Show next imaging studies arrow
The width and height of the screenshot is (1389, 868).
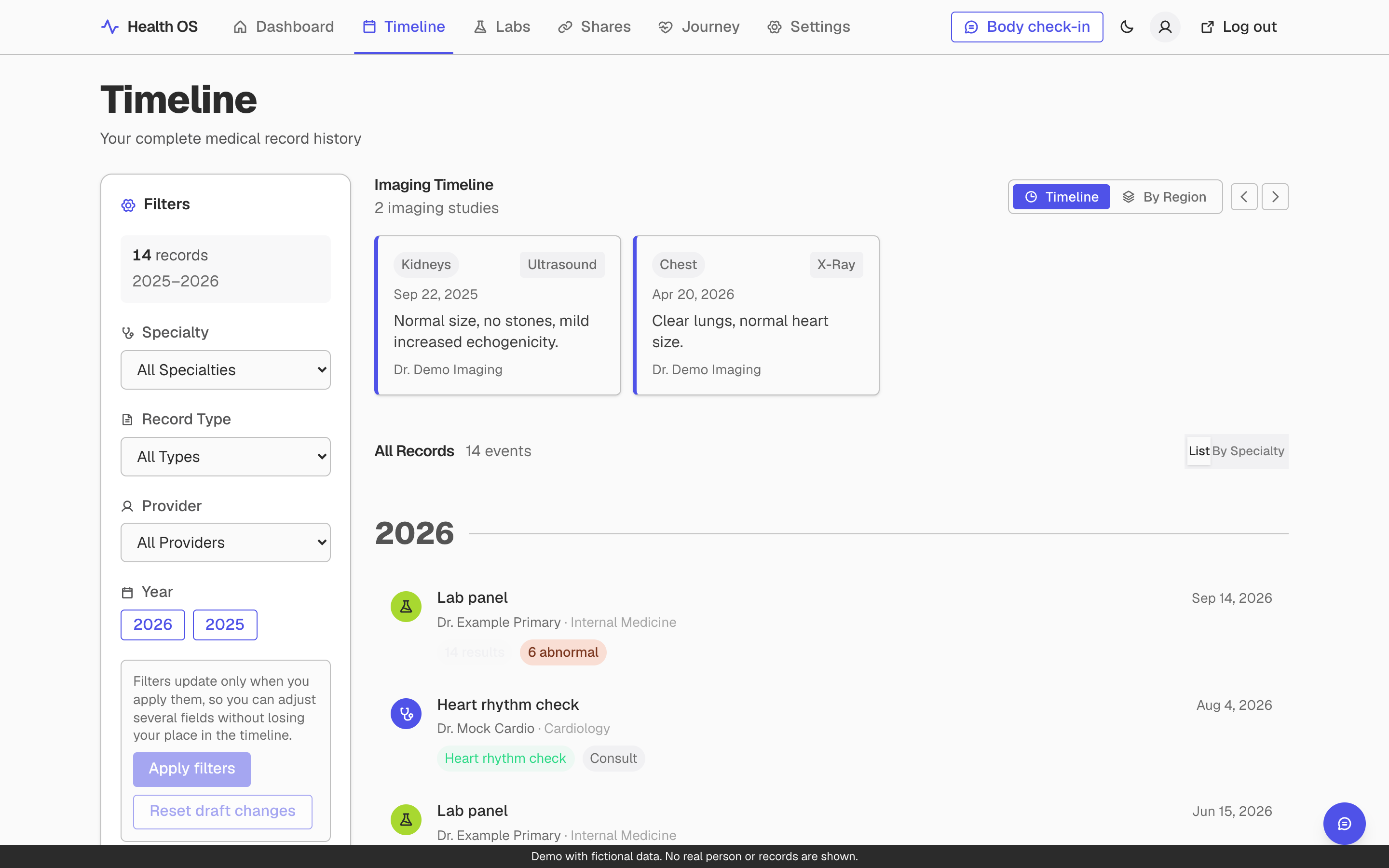1275,197
